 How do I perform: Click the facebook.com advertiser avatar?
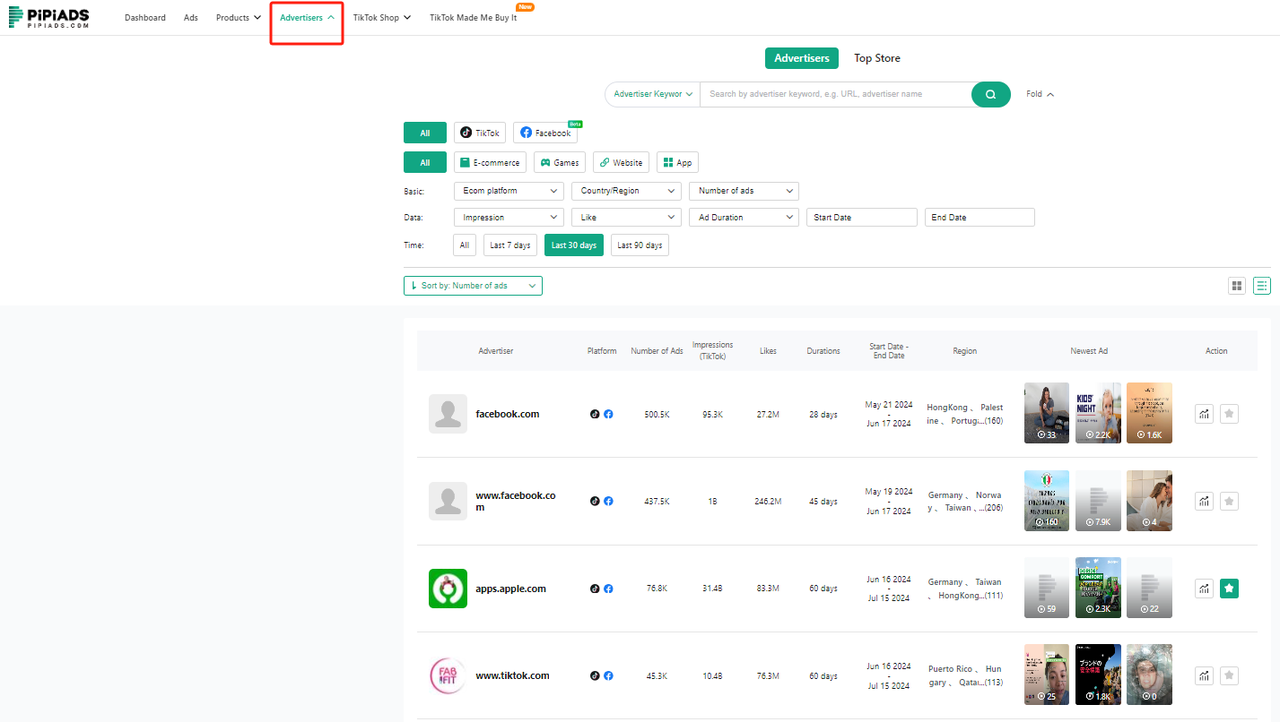point(448,414)
